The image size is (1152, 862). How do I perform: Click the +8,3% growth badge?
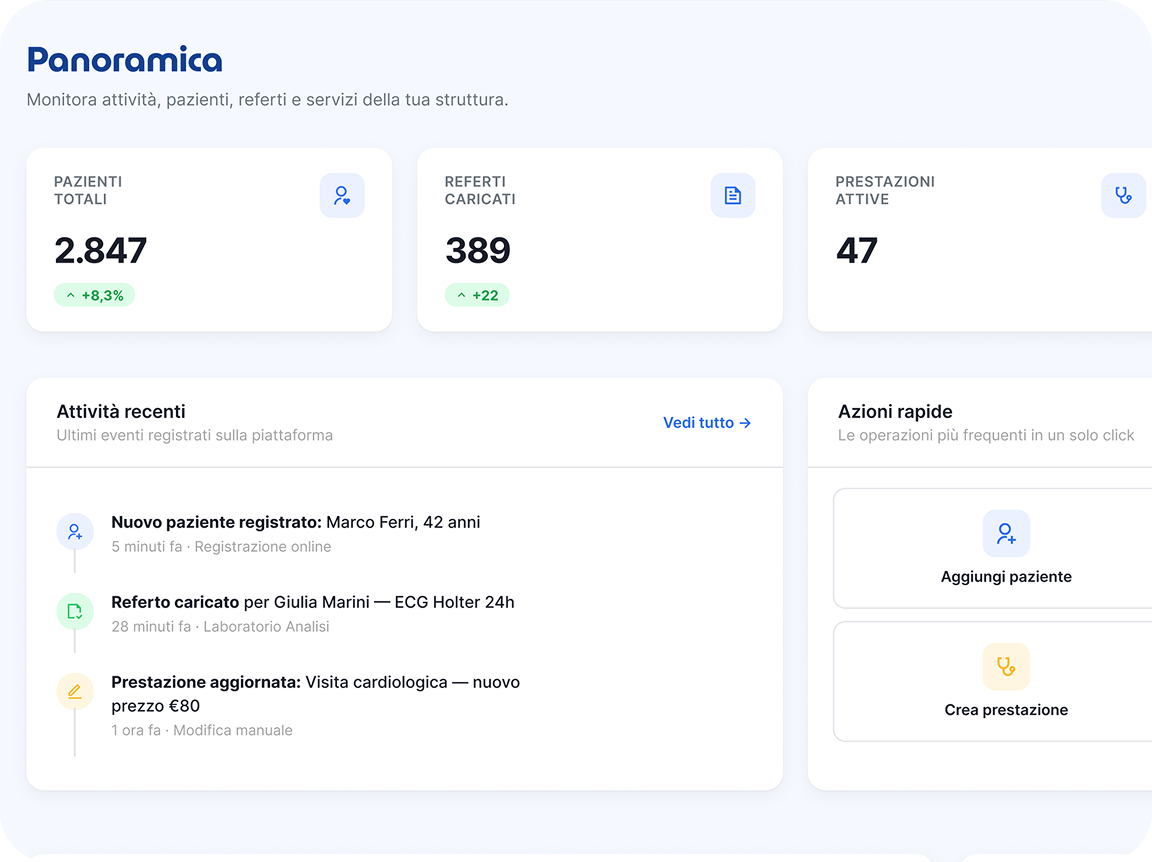pos(94,295)
